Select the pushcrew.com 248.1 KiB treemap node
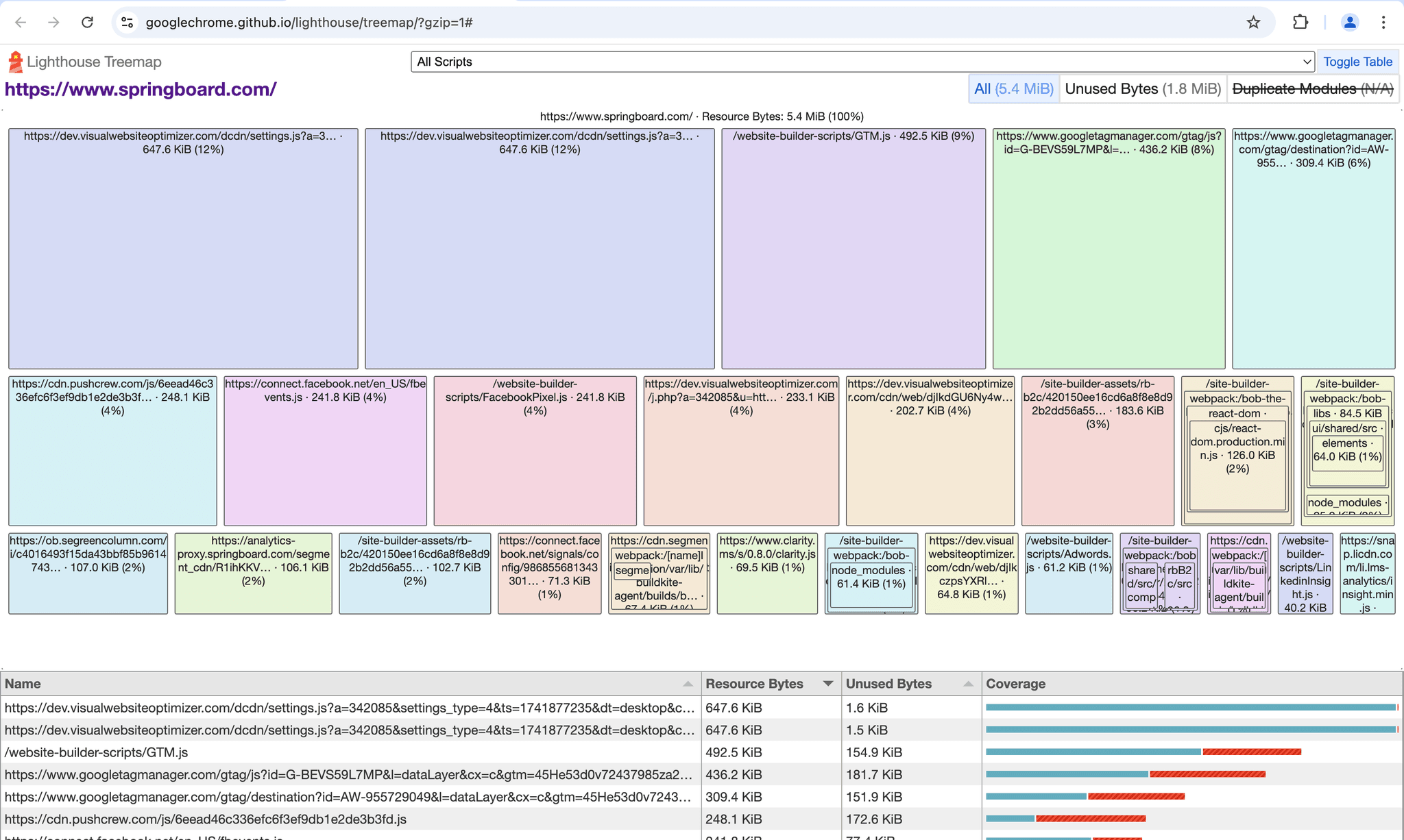This screenshot has width=1404, height=840. (112, 451)
